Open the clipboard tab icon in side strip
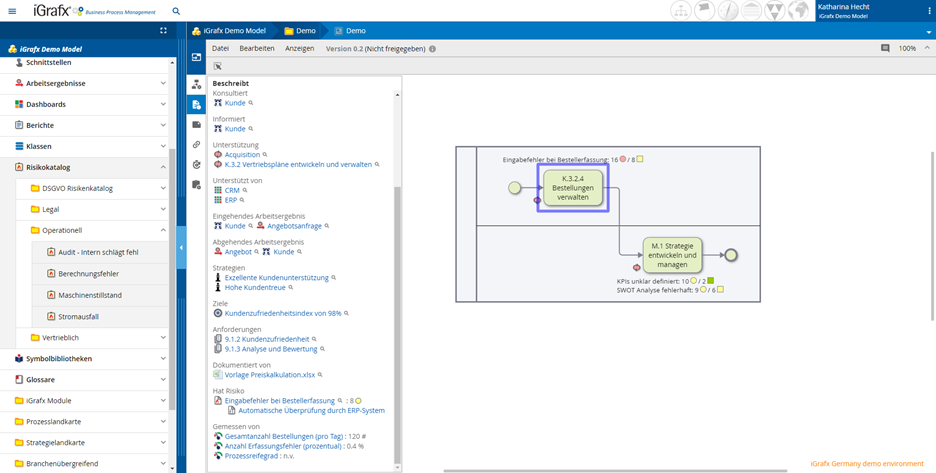Screen dimensions: 936x473 (196, 185)
